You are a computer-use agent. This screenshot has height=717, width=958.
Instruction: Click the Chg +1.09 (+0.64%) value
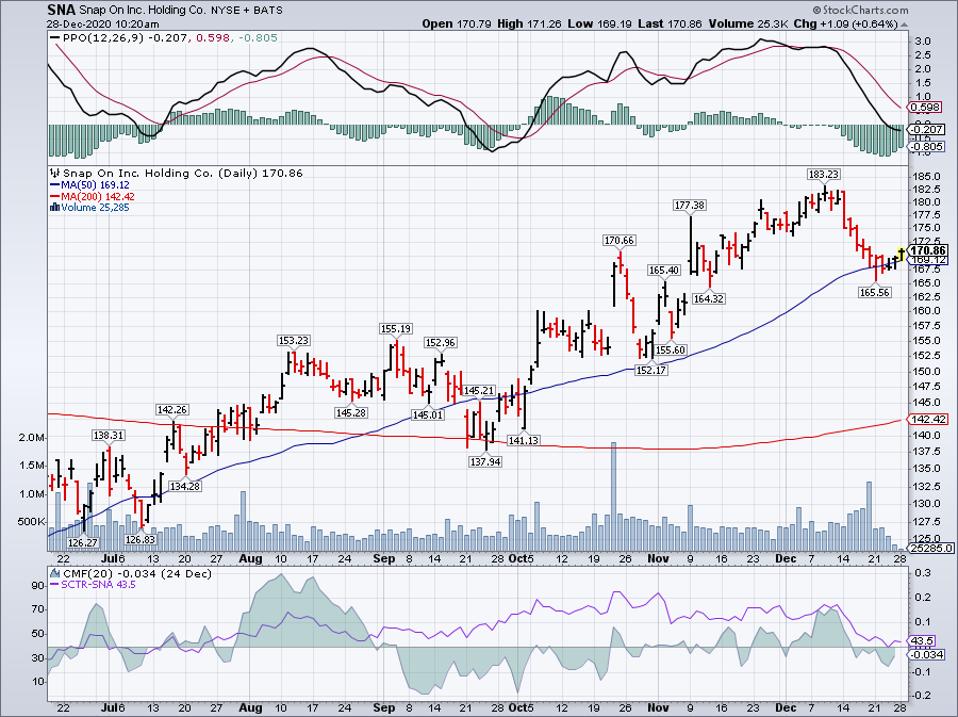coord(846,24)
